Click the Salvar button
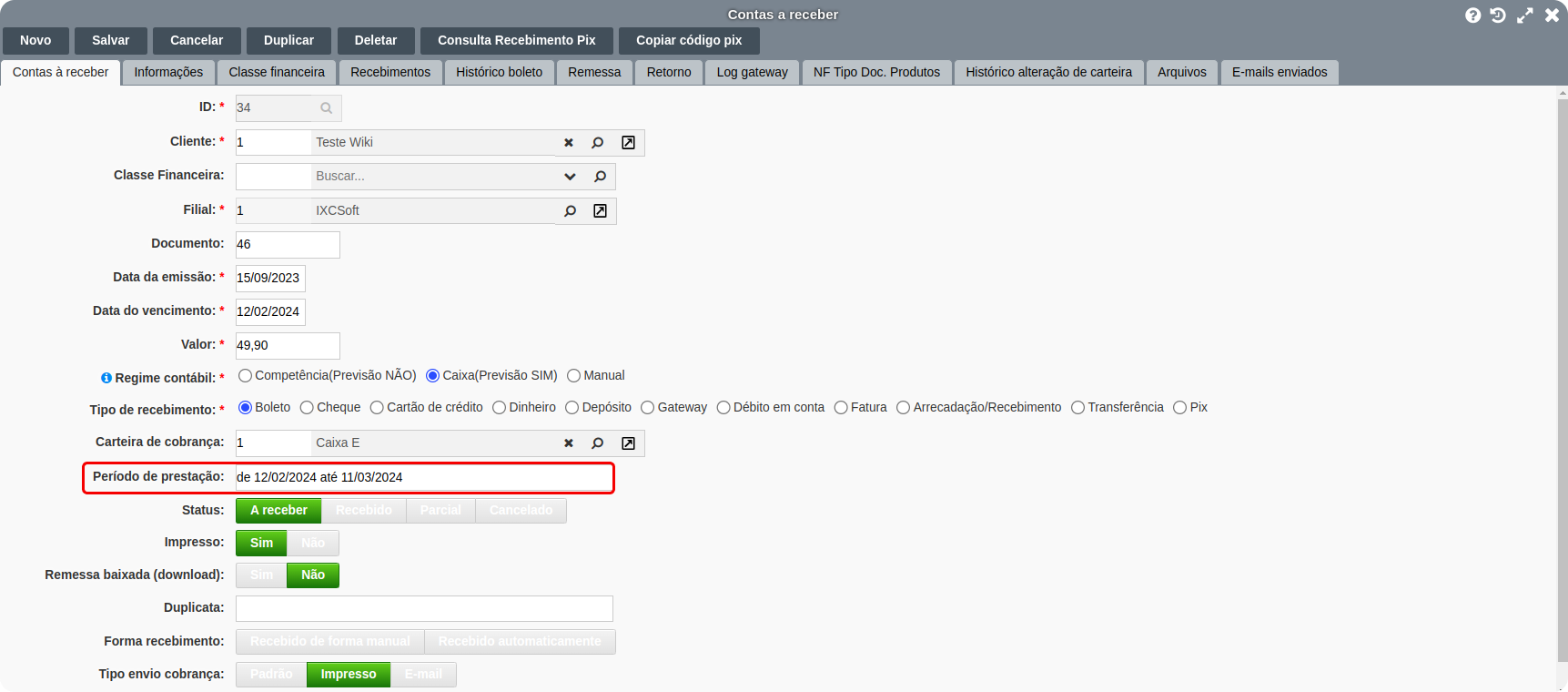Image resolution: width=1568 pixels, height=692 pixels. pos(111,40)
